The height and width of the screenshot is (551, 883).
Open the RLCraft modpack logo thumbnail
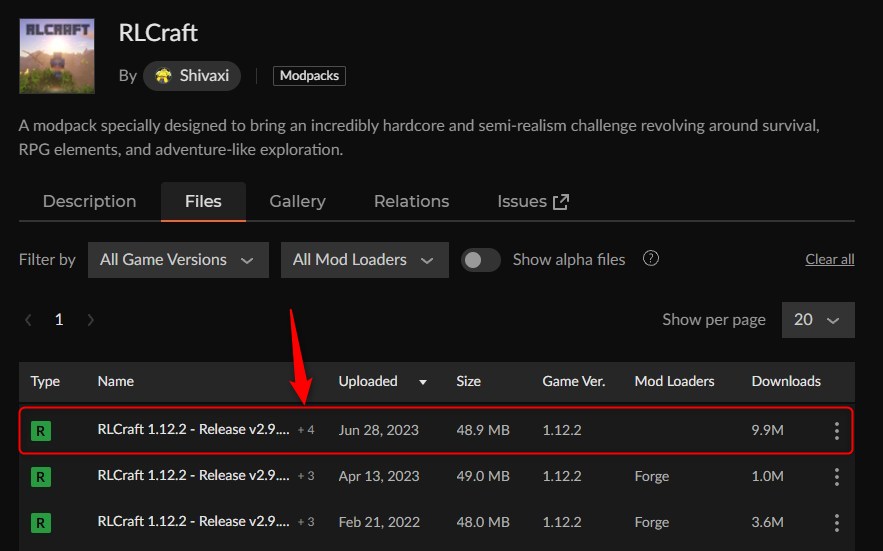(x=57, y=56)
